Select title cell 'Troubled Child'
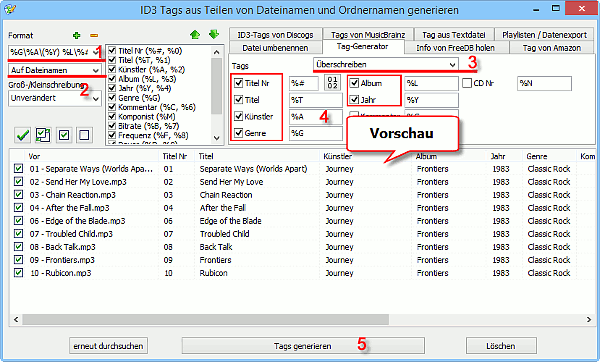The height and width of the screenshot is (362, 600). (x=224, y=234)
